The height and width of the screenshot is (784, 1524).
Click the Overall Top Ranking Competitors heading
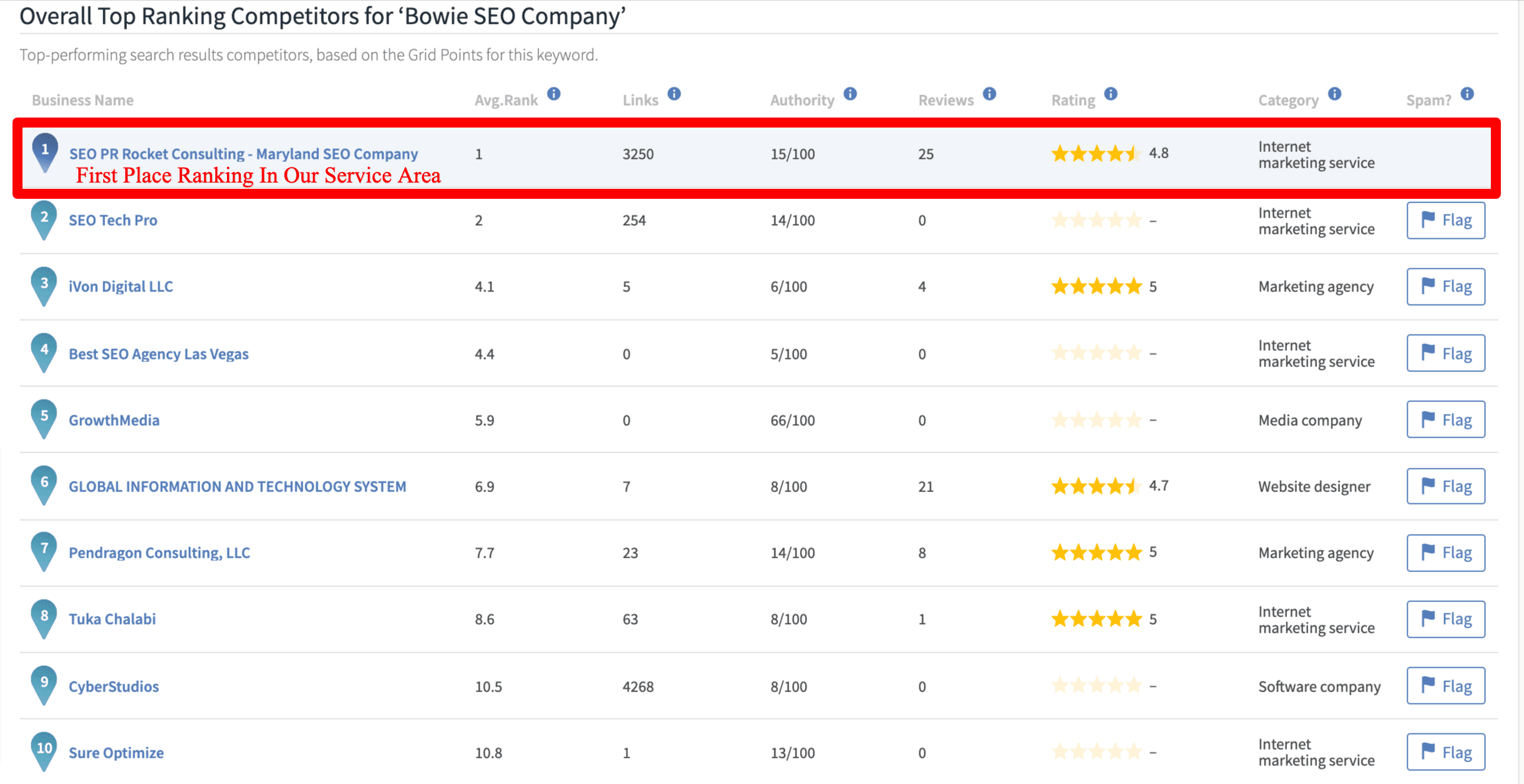pyautogui.click(x=323, y=16)
